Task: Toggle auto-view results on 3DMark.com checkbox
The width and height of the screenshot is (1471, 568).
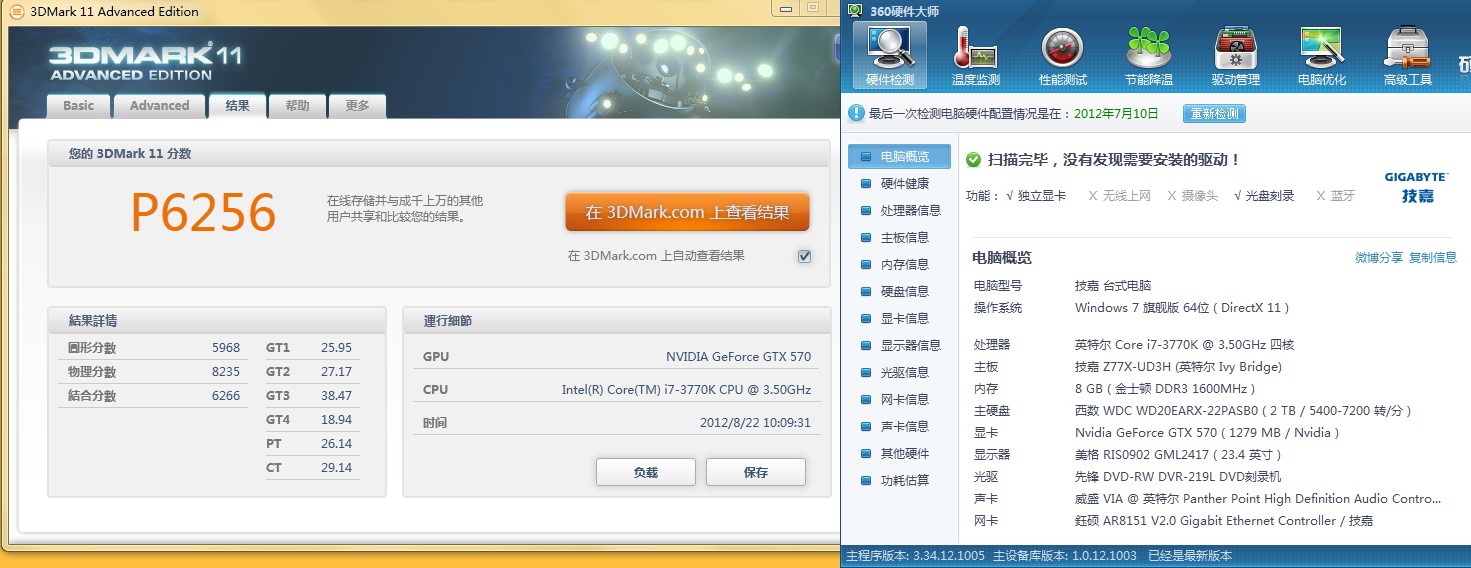Action: point(804,256)
